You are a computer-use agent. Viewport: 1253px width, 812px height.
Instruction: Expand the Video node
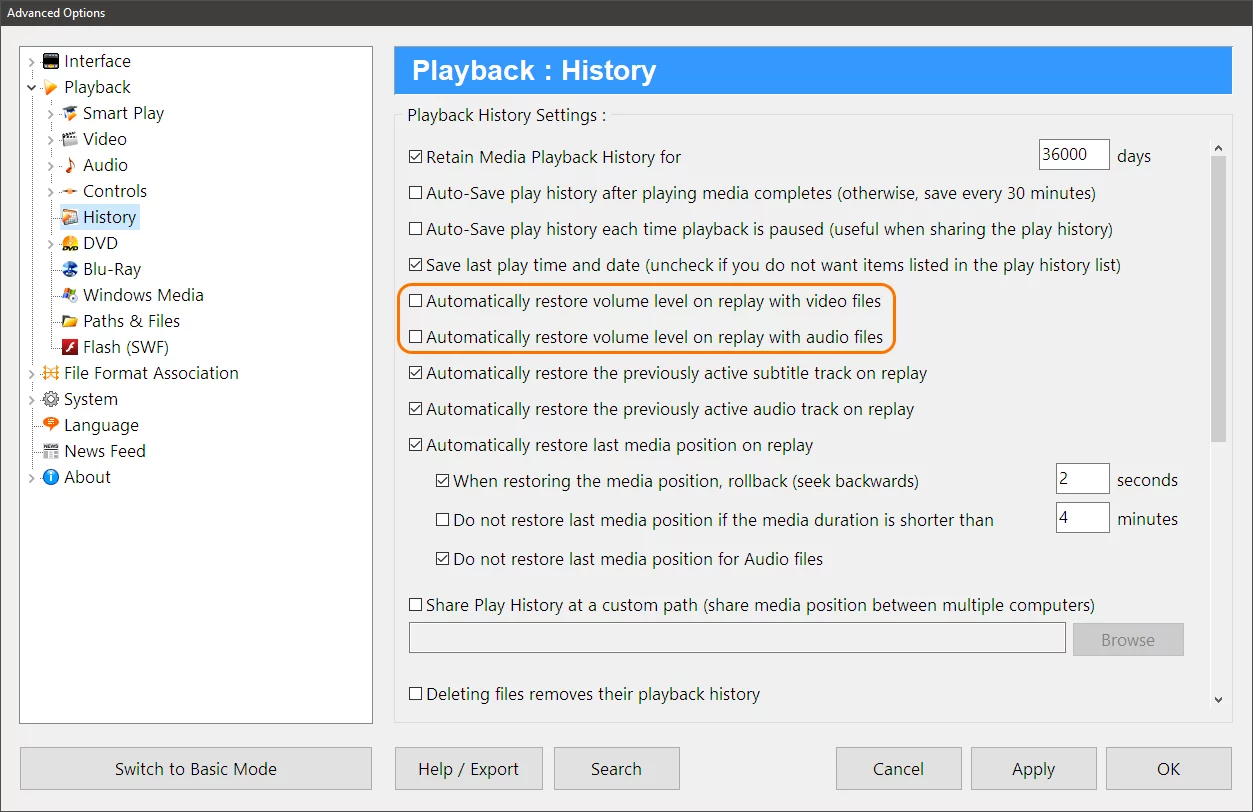click(x=51, y=140)
